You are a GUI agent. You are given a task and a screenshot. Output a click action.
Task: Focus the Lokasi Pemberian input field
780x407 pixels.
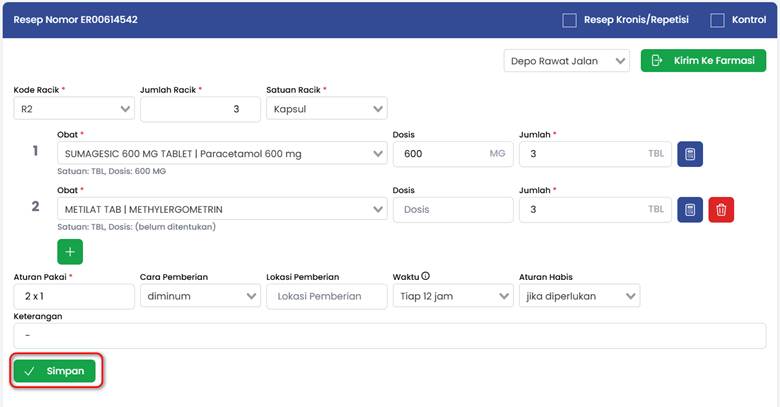[326, 296]
